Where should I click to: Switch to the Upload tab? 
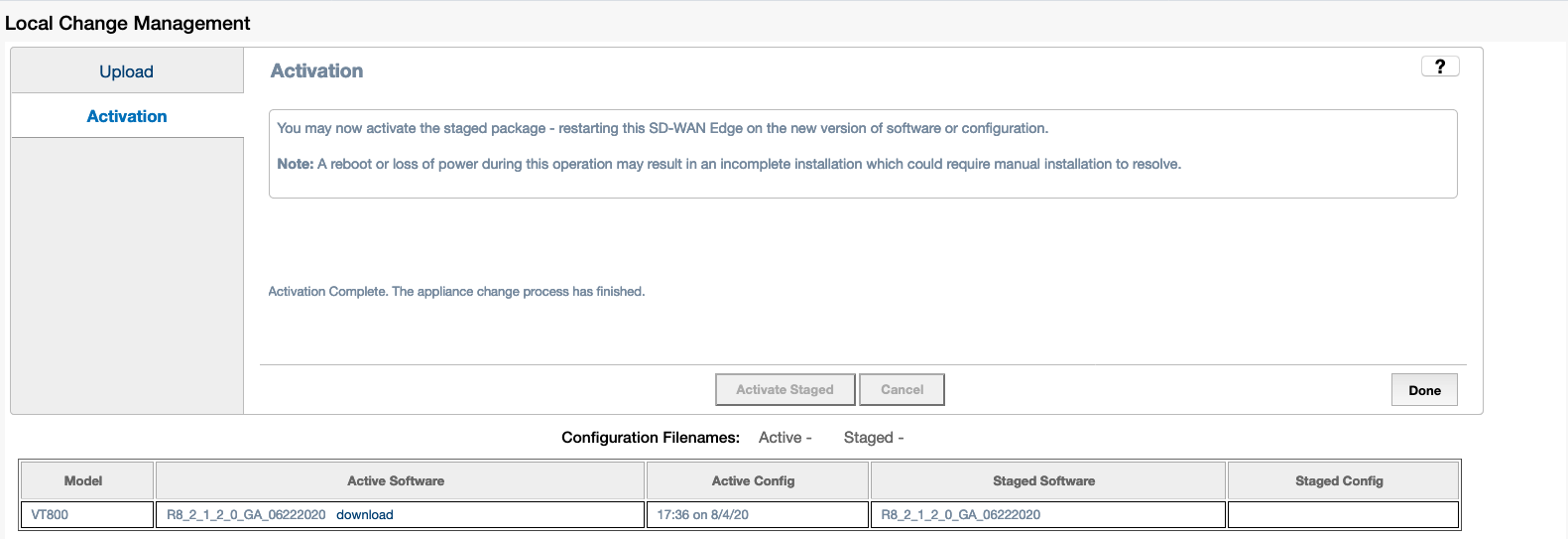click(x=127, y=71)
